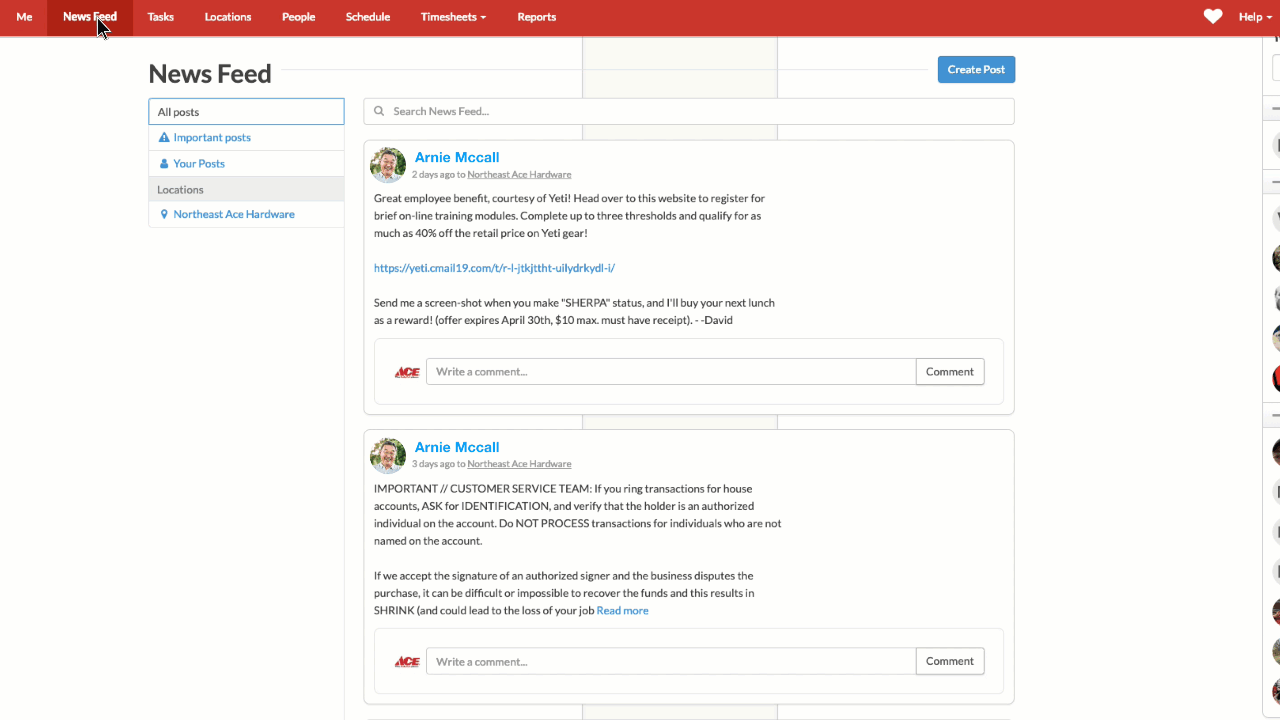
Task: Click the heart icon in the top navigation bar
Action: pyautogui.click(x=1212, y=16)
